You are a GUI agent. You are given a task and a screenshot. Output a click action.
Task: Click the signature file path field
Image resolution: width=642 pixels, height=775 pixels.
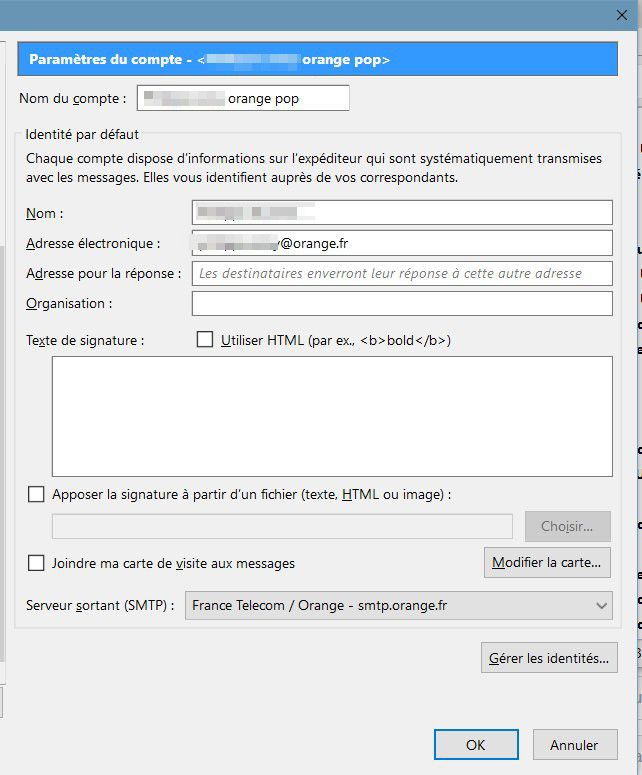tap(282, 526)
